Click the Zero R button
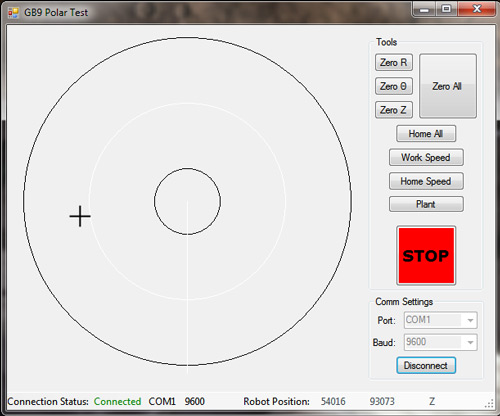Image resolution: width=500 pixels, height=416 pixels. coord(394,62)
